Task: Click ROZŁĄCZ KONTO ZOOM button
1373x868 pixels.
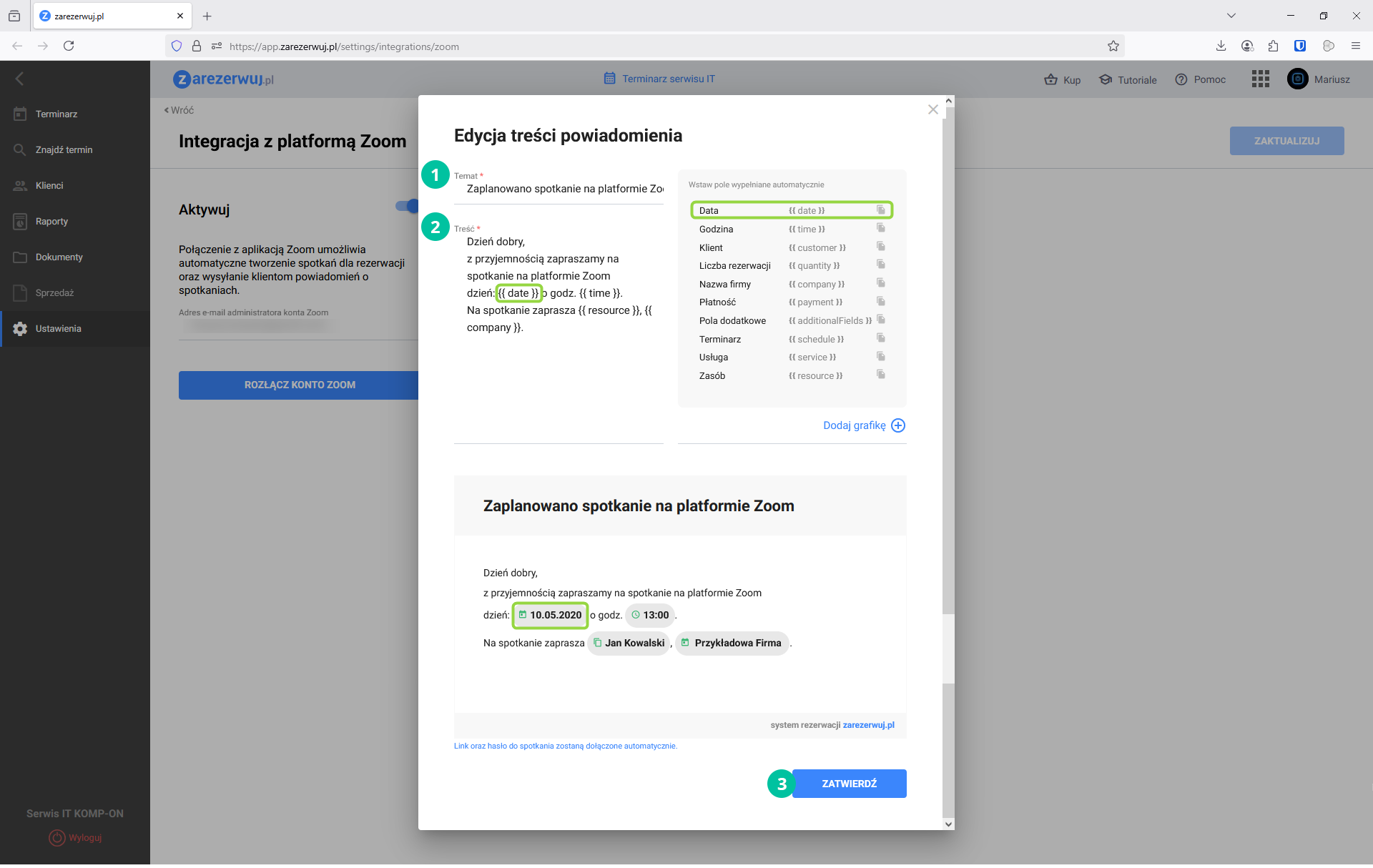Action: [299, 385]
